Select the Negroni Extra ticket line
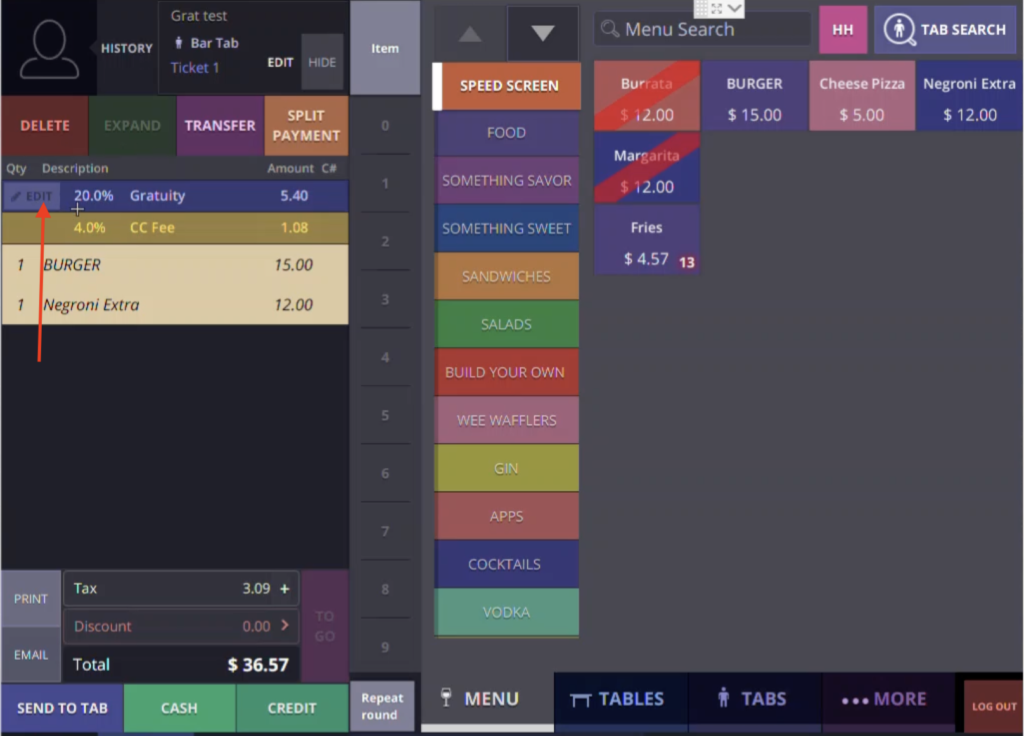Viewport: 1024px width, 736px height. pyautogui.click(x=175, y=305)
